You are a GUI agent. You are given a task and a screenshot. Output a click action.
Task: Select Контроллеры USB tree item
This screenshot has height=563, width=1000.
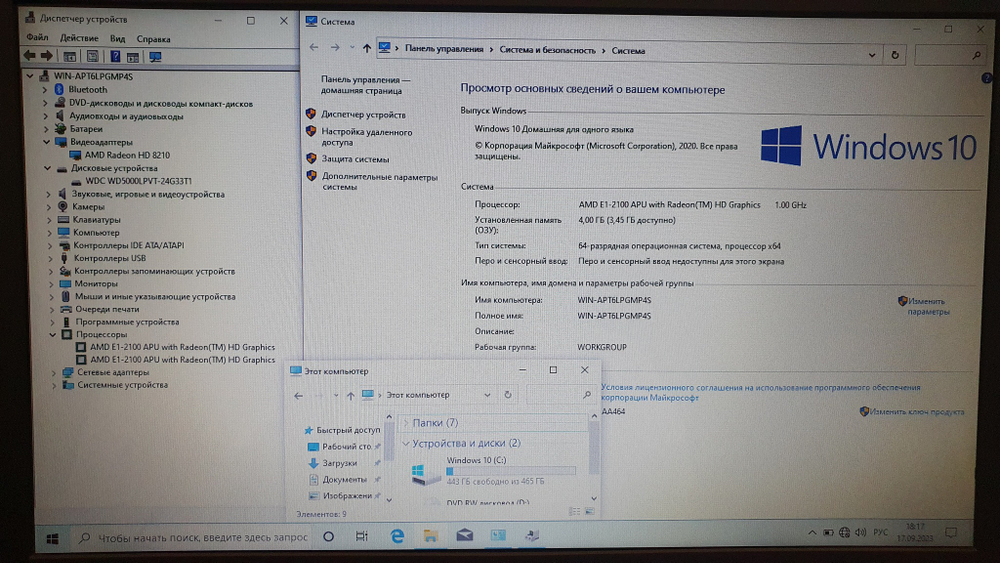[110, 258]
